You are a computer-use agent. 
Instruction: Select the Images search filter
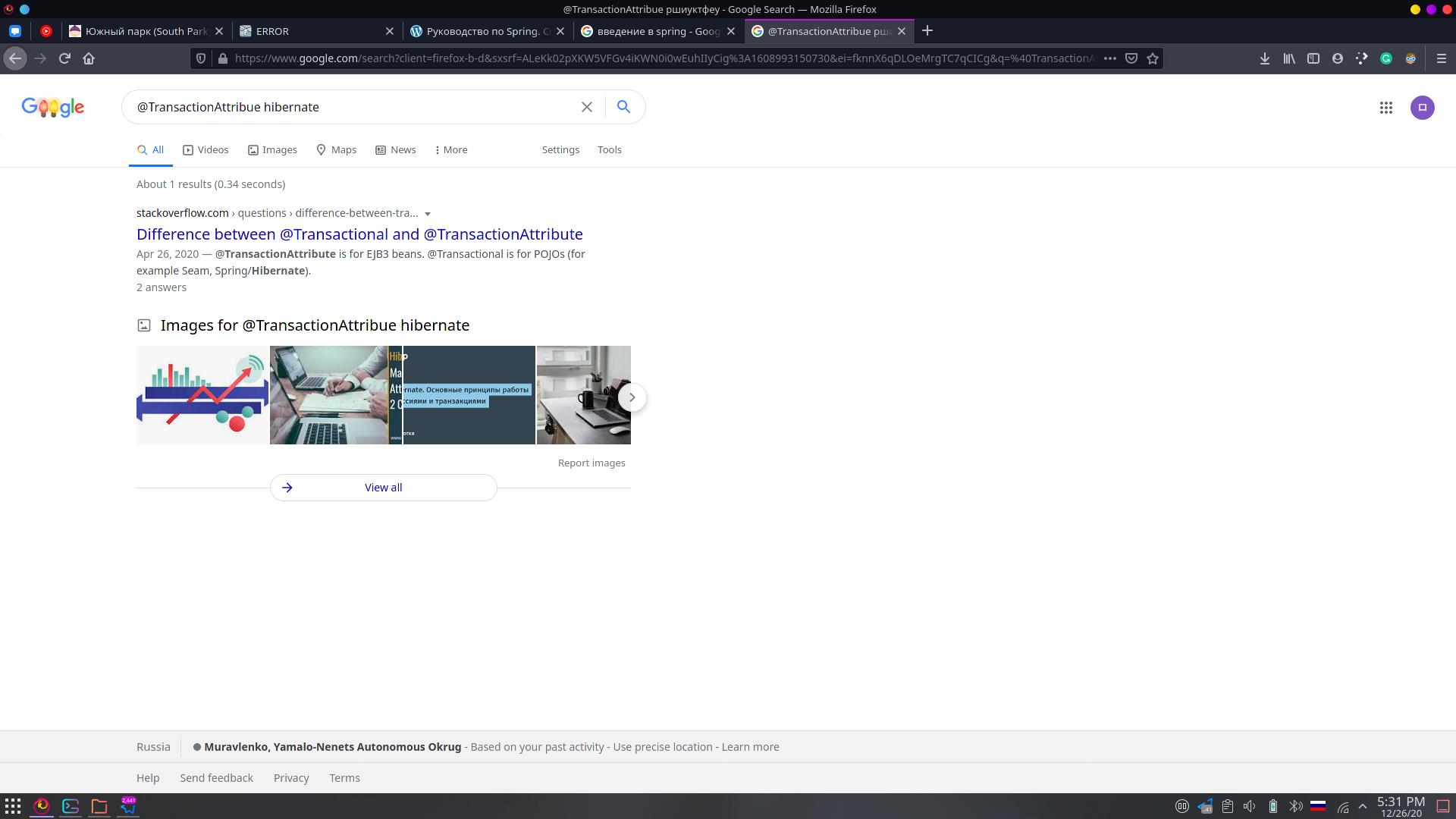[x=272, y=149]
